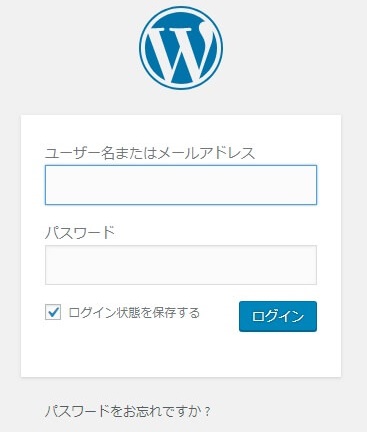Click the パスワード label above the field
Screen dimensions: 367x432
click(80, 232)
